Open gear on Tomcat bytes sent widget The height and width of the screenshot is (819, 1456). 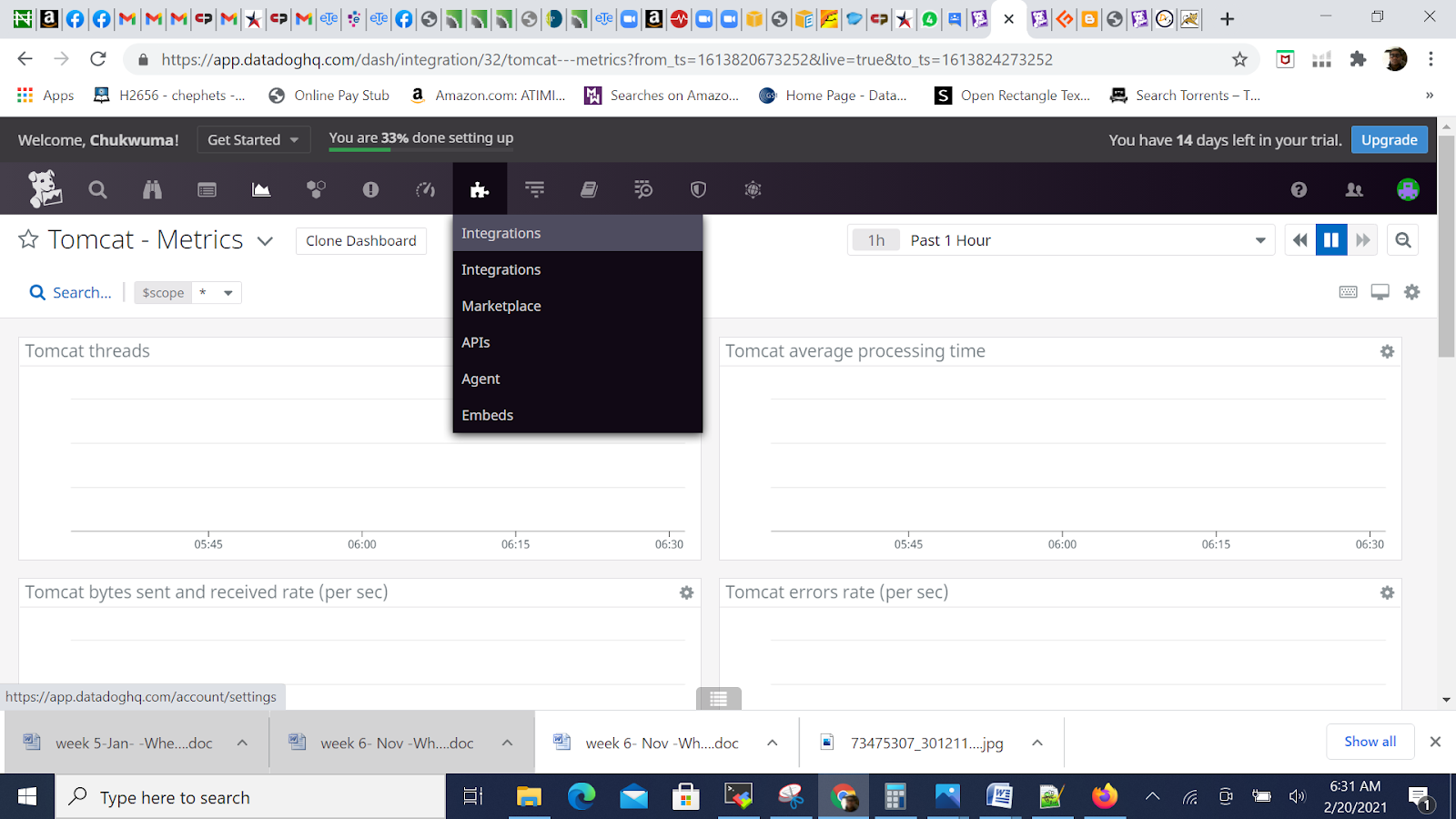point(686,592)
